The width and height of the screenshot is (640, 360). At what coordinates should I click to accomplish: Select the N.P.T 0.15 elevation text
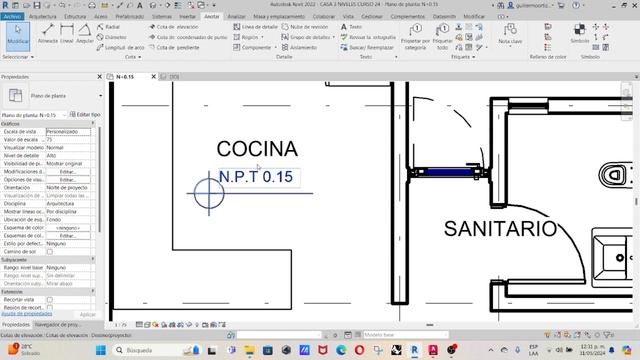pyautogui.click(x=256, y=177)
